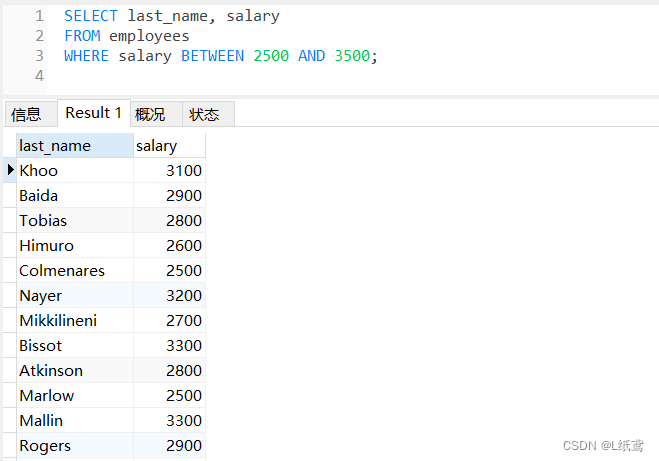Select the last_name column header
The width and height of the screenshot is (659, 461).
coord(75,145)
